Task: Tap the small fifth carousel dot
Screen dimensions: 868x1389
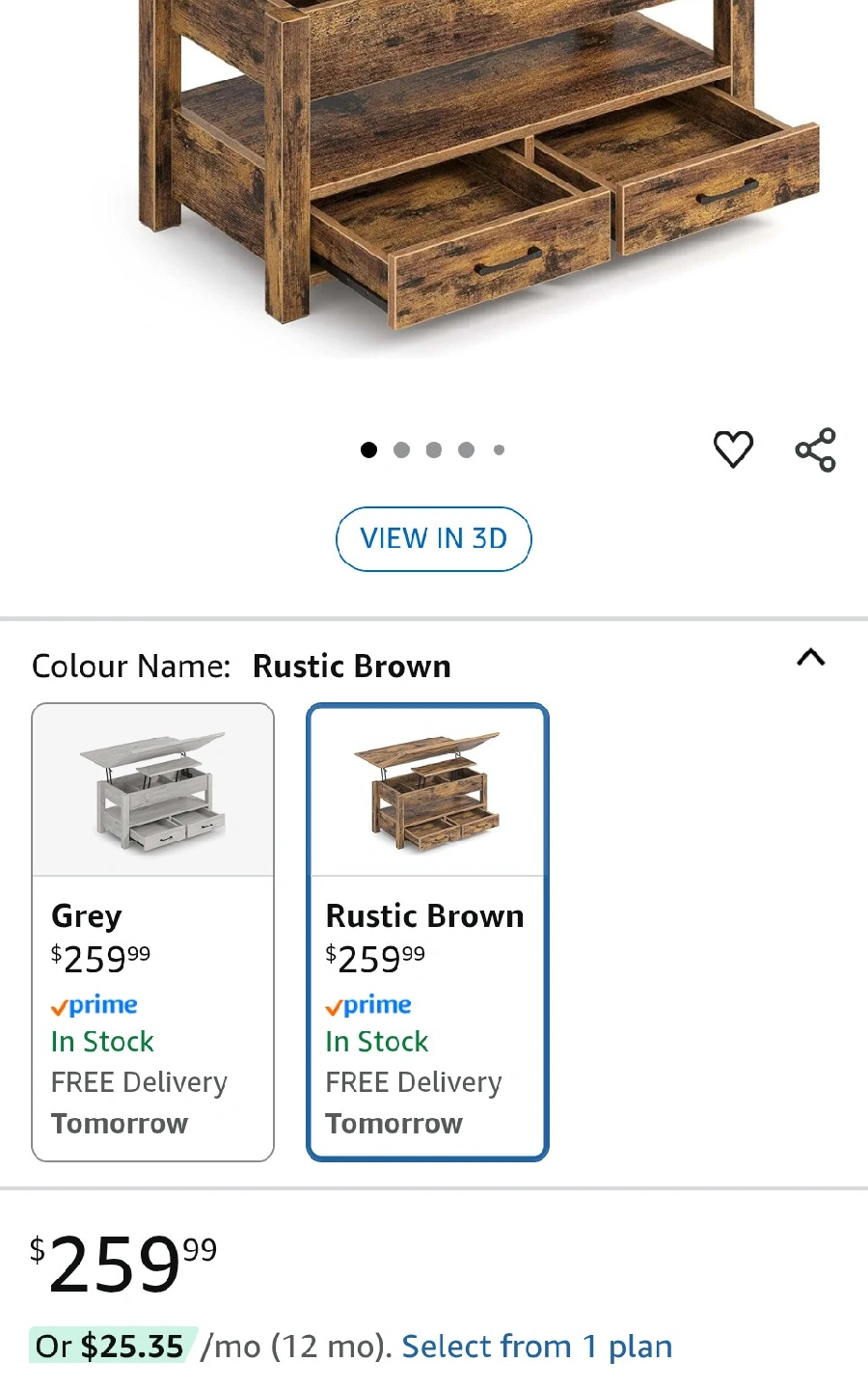Action: pos(499,449)
